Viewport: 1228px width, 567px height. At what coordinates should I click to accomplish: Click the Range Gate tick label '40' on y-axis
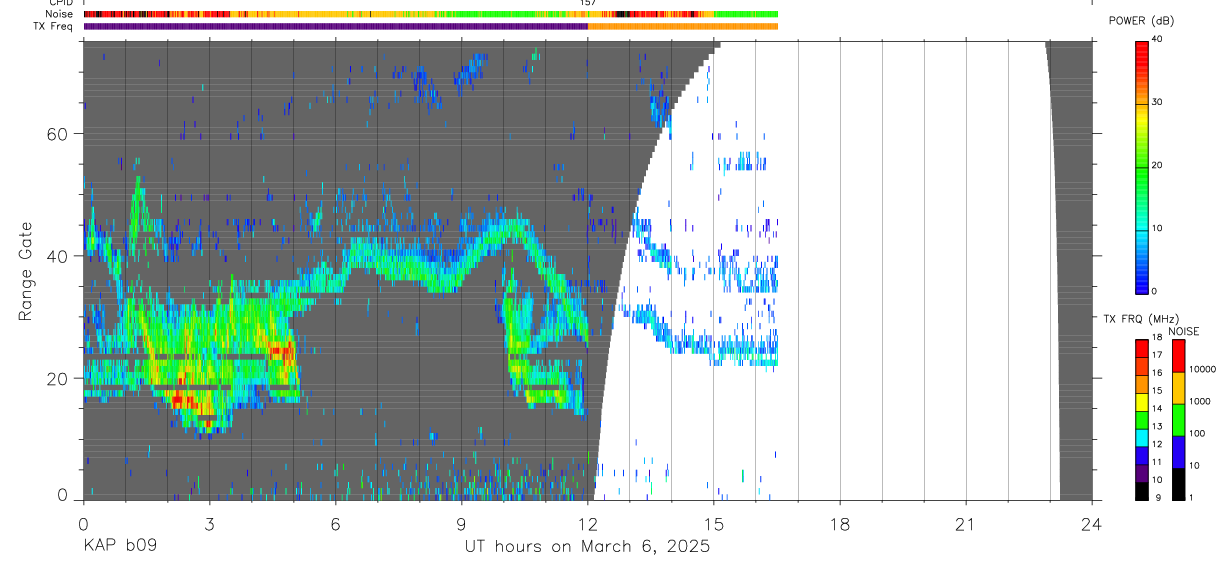[x=59, y=256]
